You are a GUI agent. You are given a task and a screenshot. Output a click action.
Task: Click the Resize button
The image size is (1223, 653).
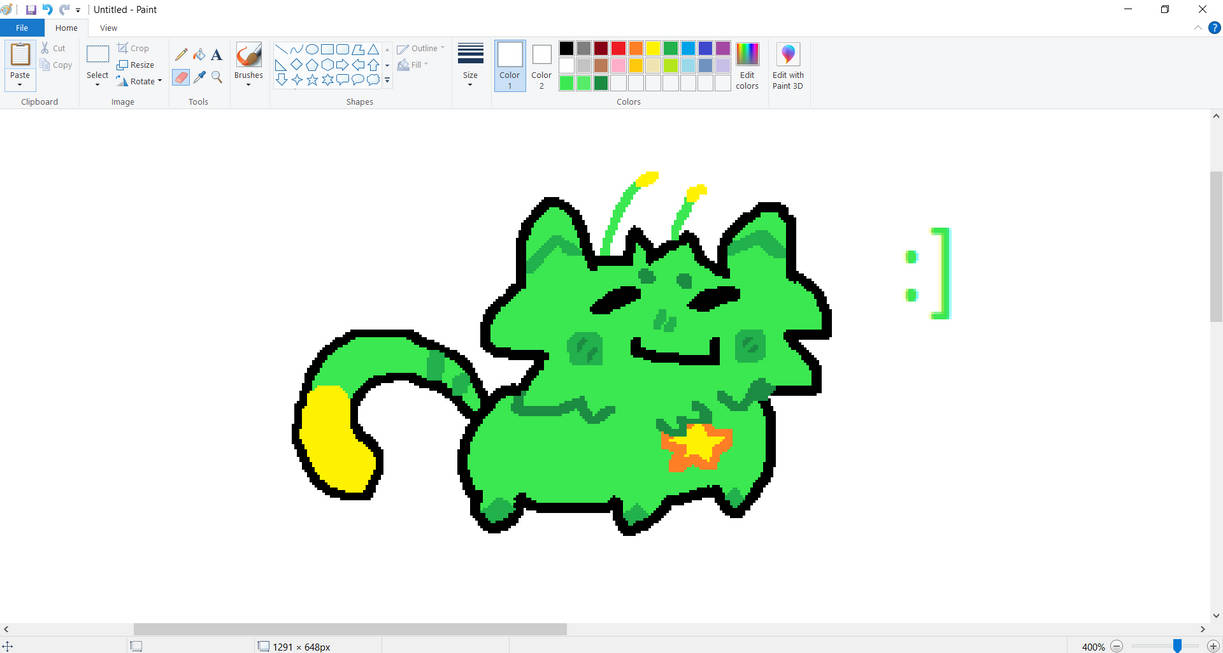point(135,65)
